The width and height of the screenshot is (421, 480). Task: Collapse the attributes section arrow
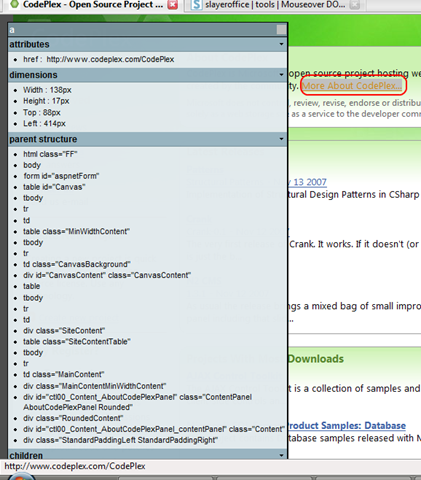(281, 44)
